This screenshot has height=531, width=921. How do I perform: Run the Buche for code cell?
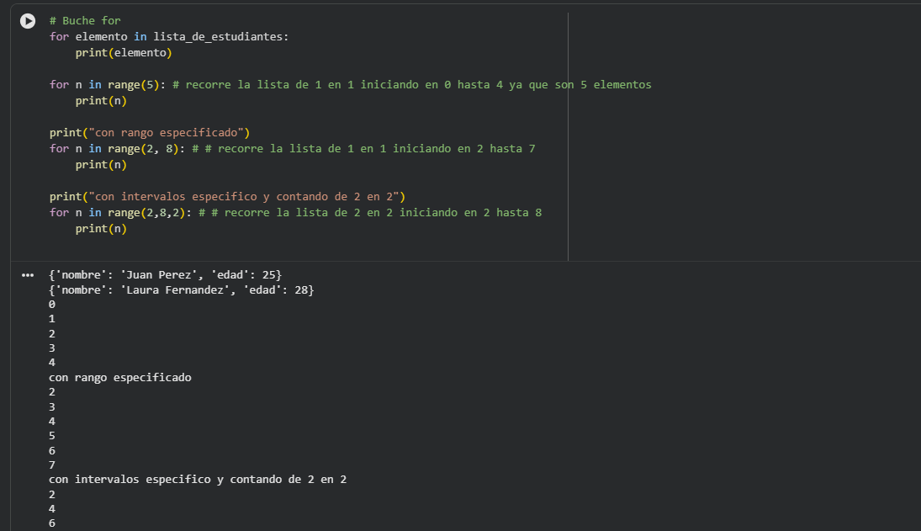[28, 21]
